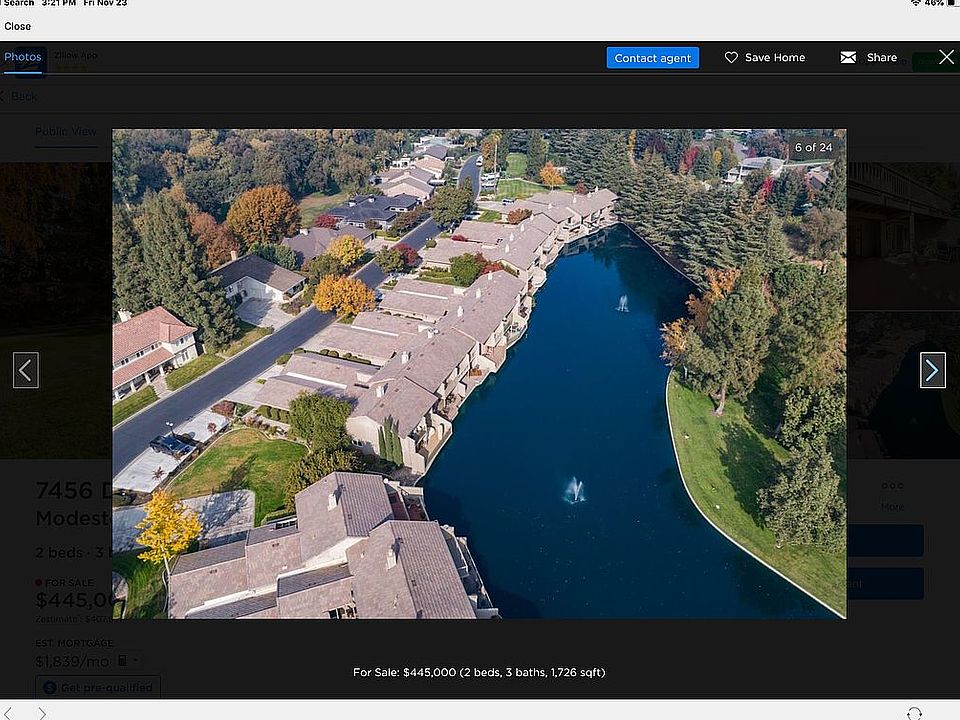Tap the Save Home label

(774, 58)
